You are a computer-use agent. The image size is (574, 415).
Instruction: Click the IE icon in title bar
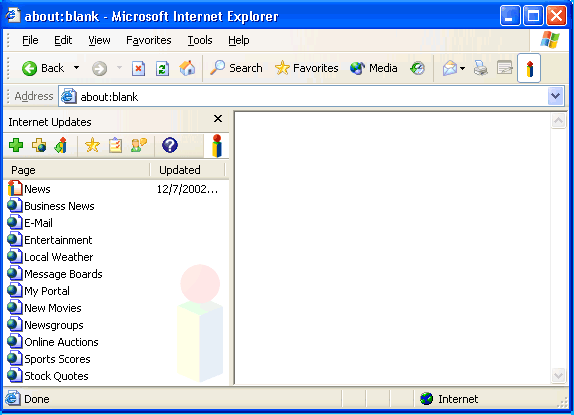pos(13,15)
